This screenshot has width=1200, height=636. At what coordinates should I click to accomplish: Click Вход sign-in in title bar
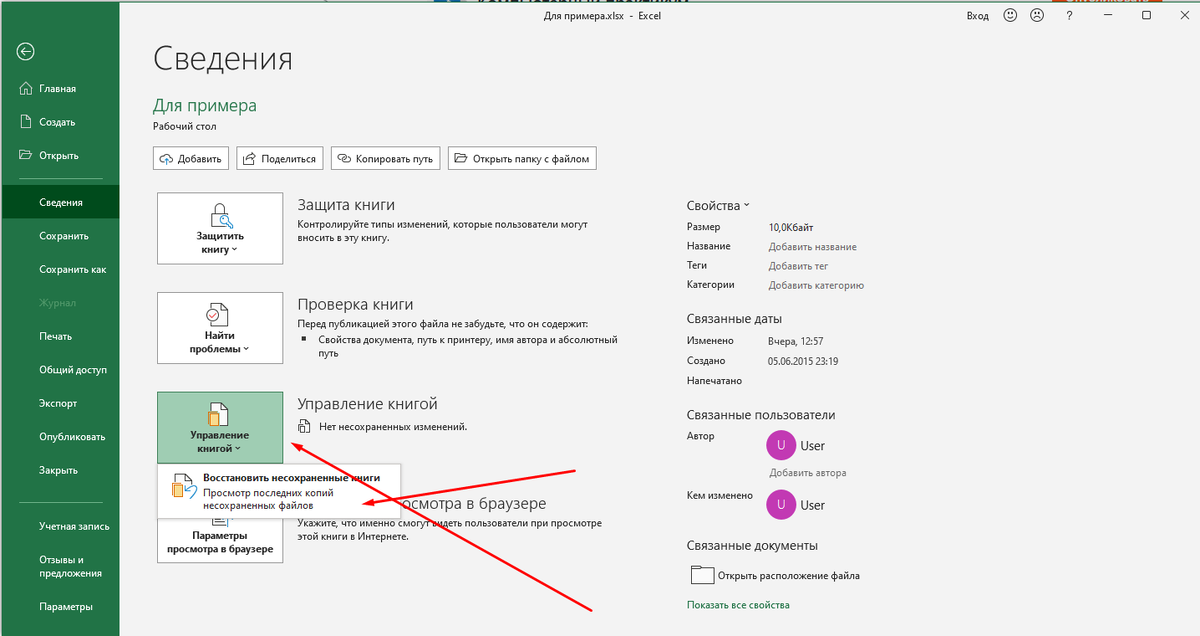[977, 16]
